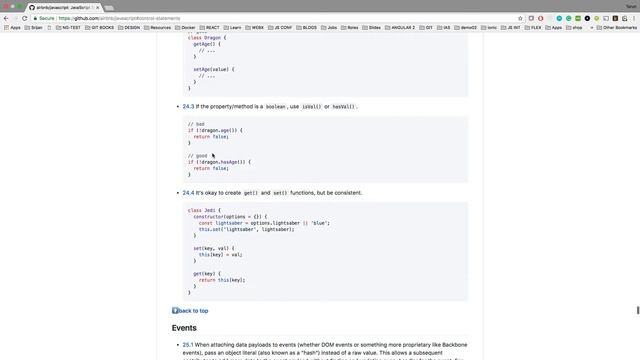Open the Other Bookmarks folder
640x360 pixels.
(617, 28)
